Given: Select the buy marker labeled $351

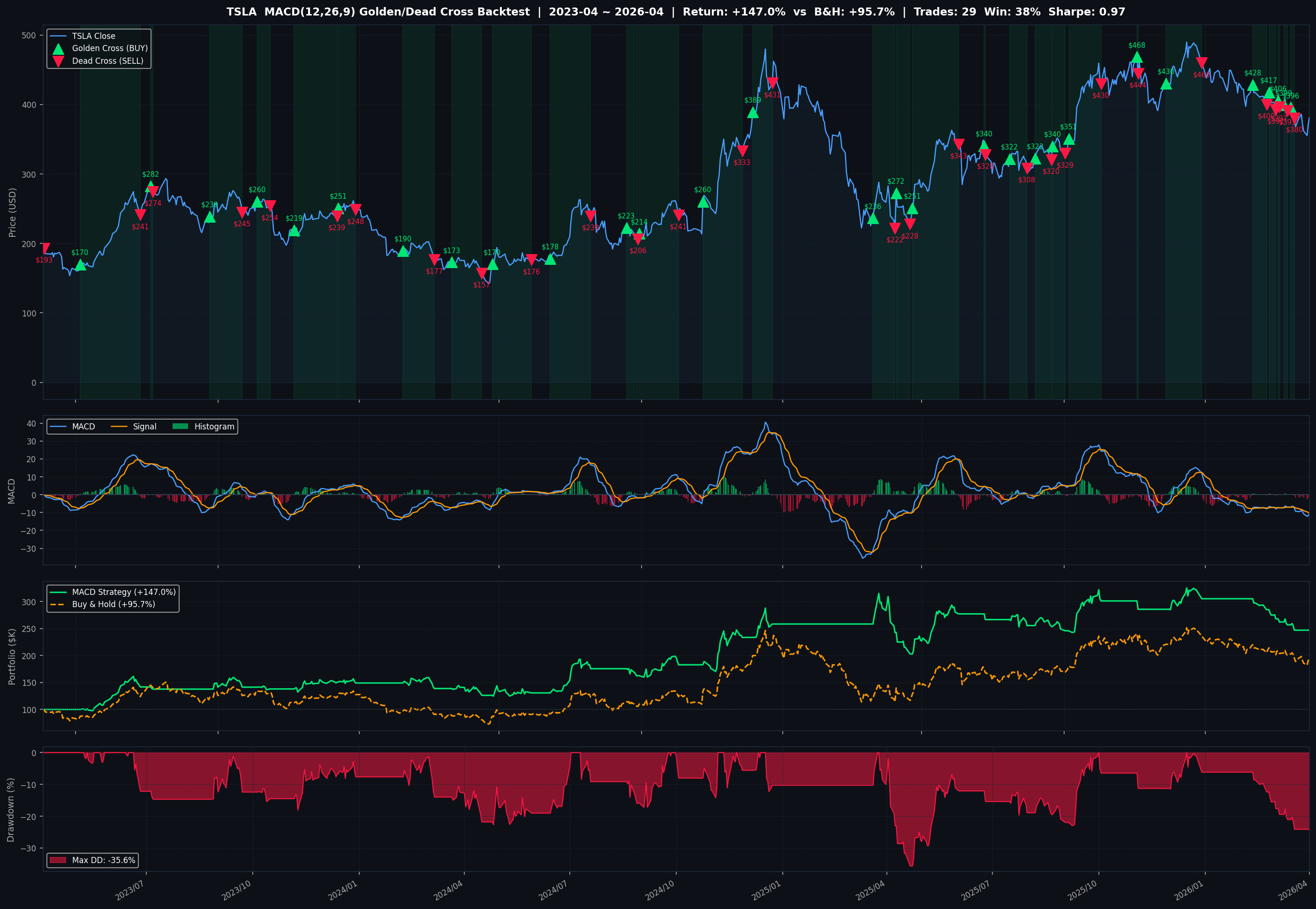Looking at the screenshot, I should pos(1069,139).
